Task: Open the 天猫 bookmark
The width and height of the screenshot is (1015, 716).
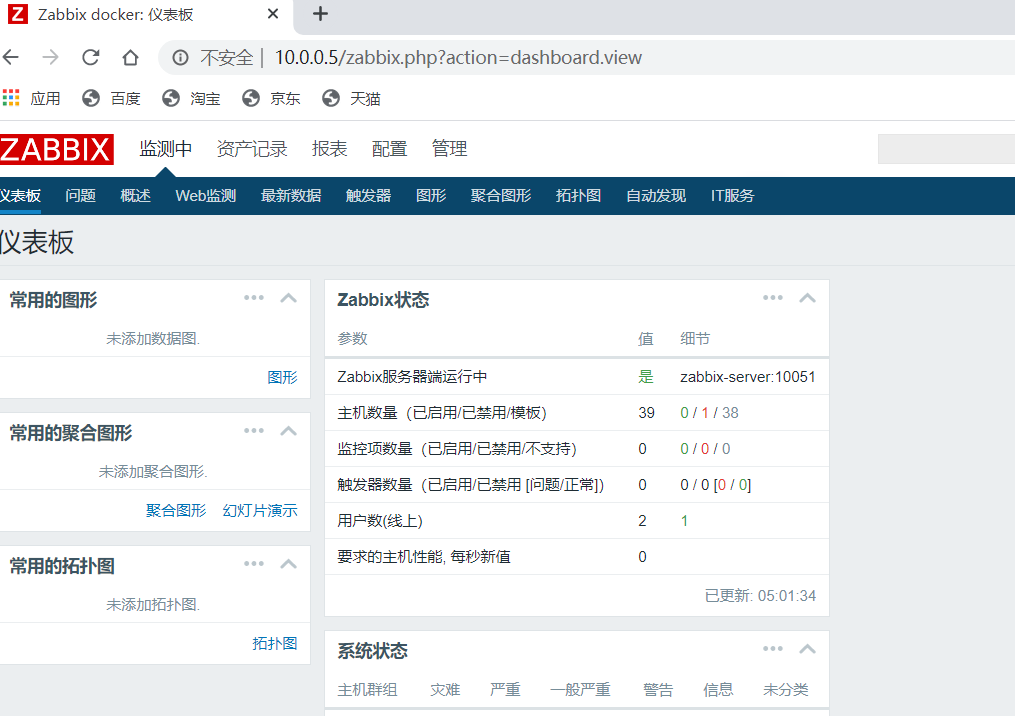Action: [x=351, y=98]
